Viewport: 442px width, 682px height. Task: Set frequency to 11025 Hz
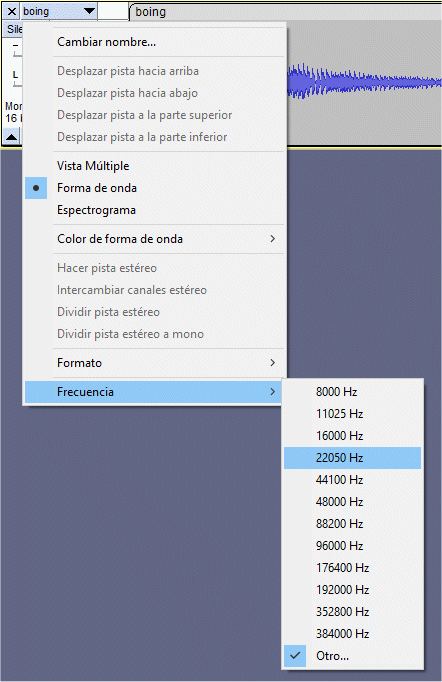coord(352,414)
